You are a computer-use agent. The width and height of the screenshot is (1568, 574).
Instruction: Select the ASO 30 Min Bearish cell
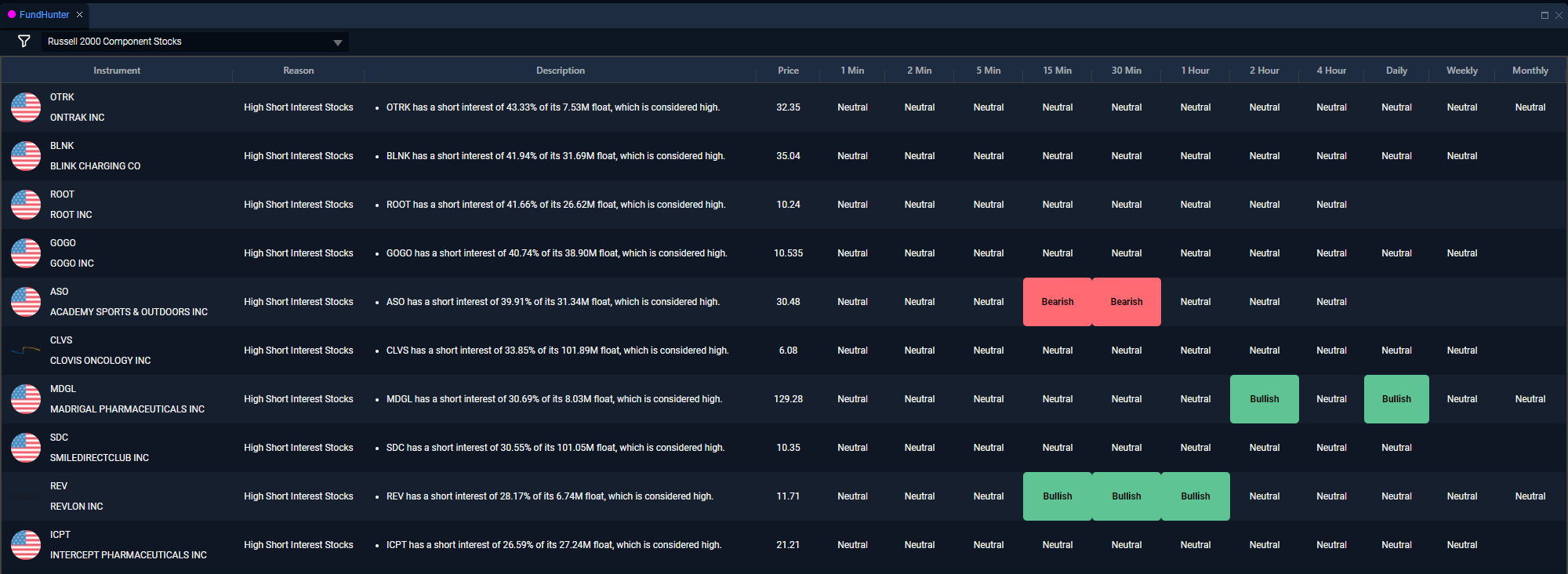click(1127, 302)
